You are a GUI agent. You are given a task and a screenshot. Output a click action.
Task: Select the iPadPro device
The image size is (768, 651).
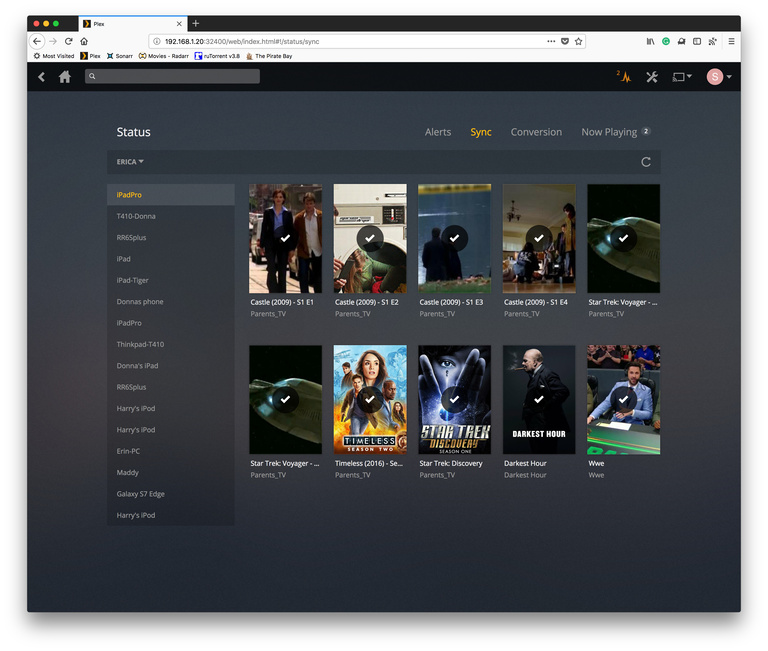(x=170, y=195)
